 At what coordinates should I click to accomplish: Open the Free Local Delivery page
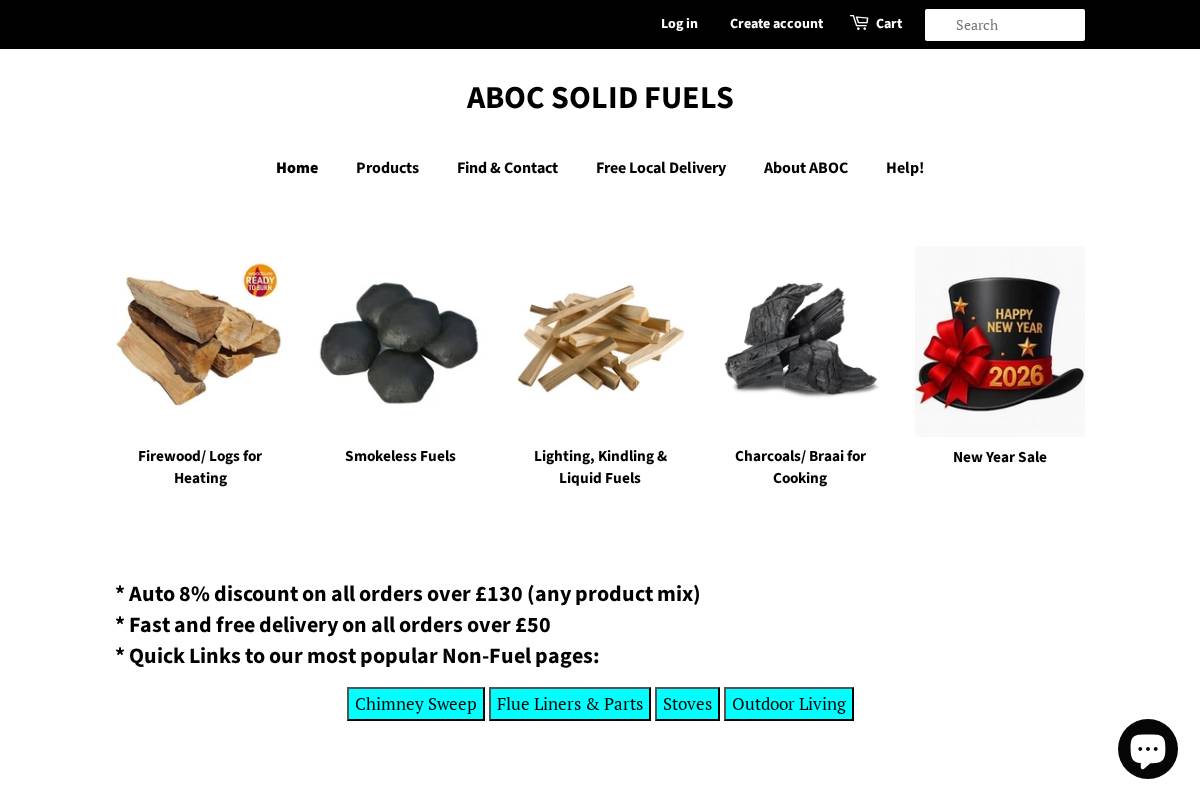tap(661, 168)
